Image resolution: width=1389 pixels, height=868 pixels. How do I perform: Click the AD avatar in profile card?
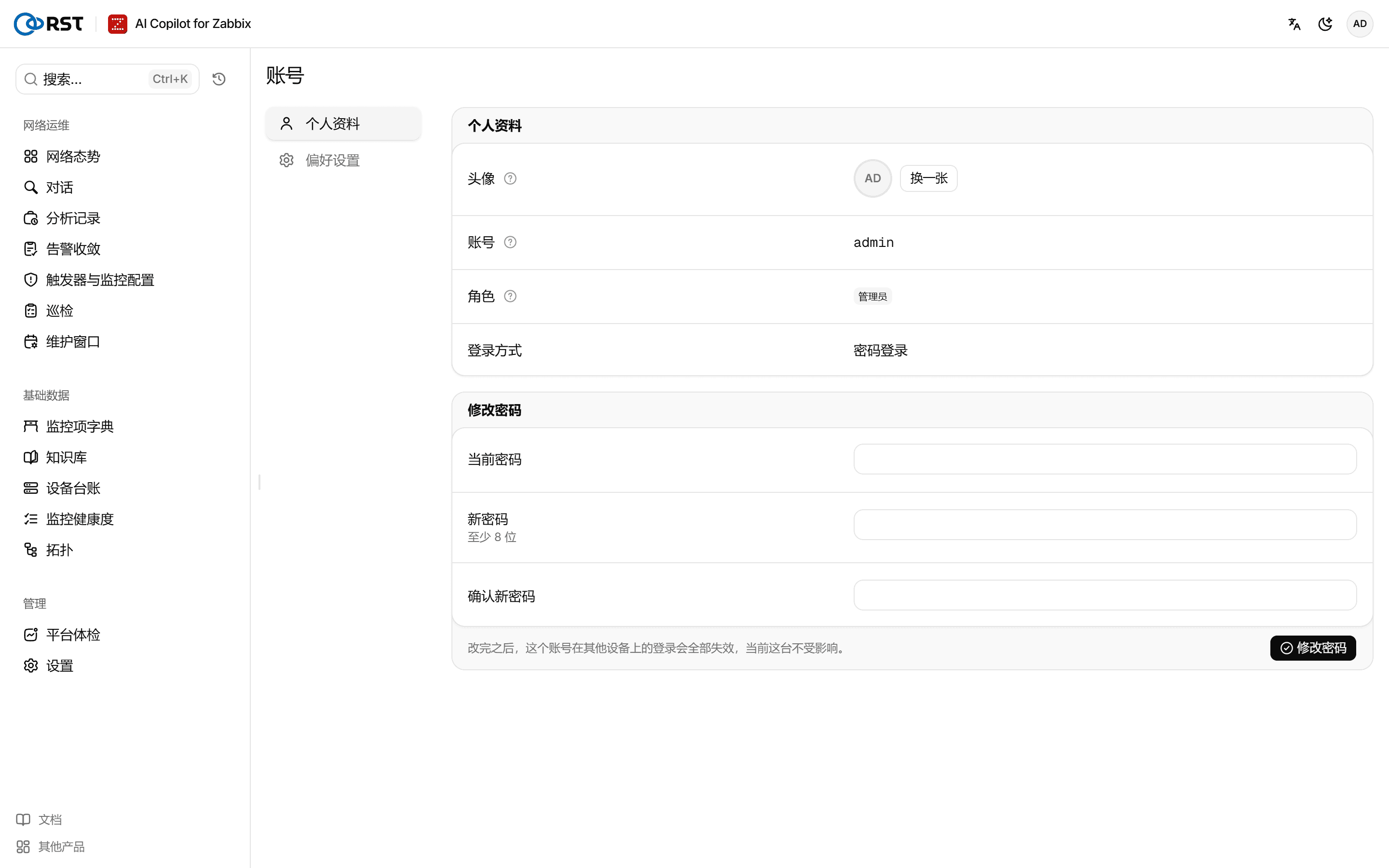point(872,178)
